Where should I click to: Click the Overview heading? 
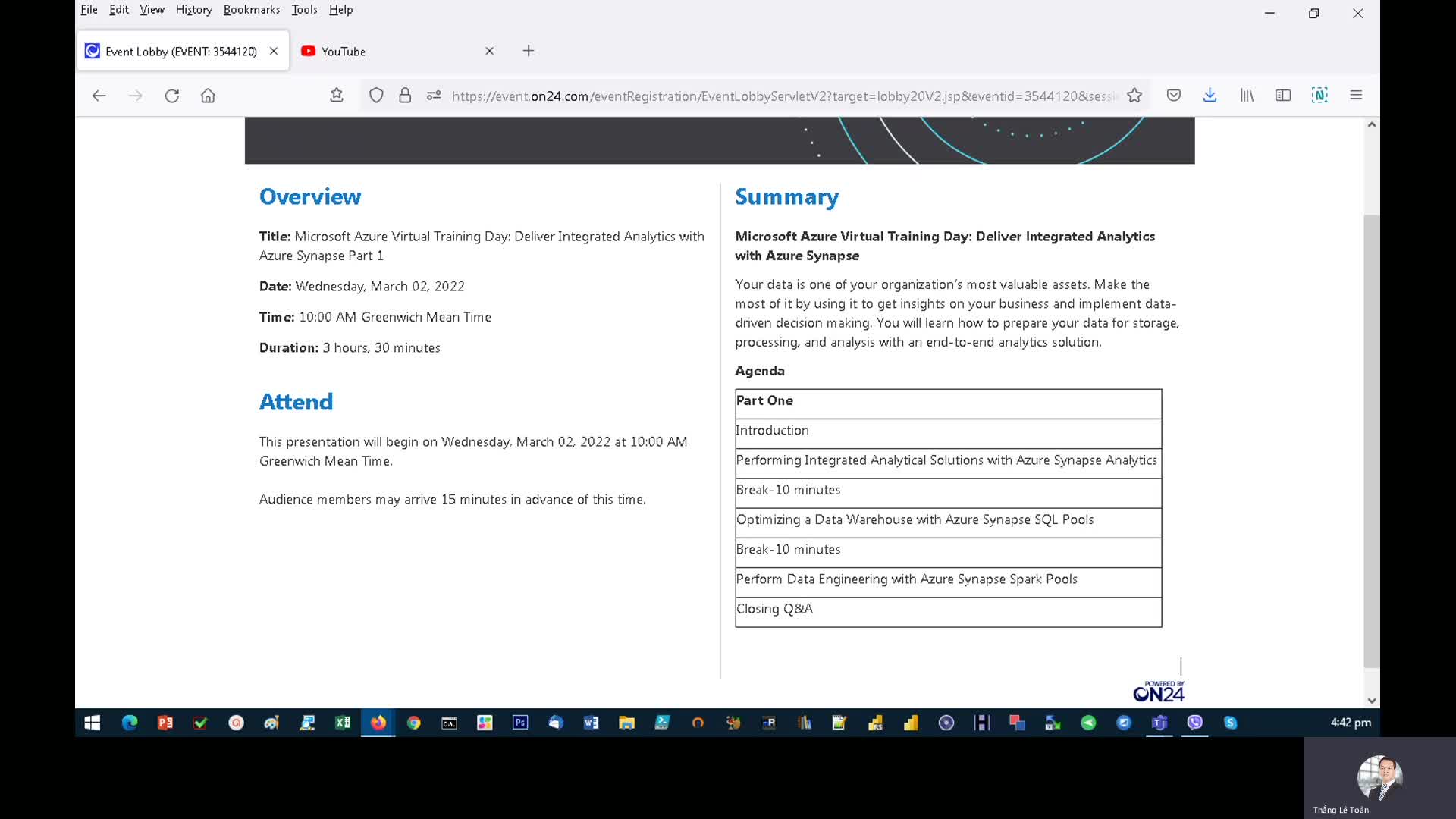point(310,196)
